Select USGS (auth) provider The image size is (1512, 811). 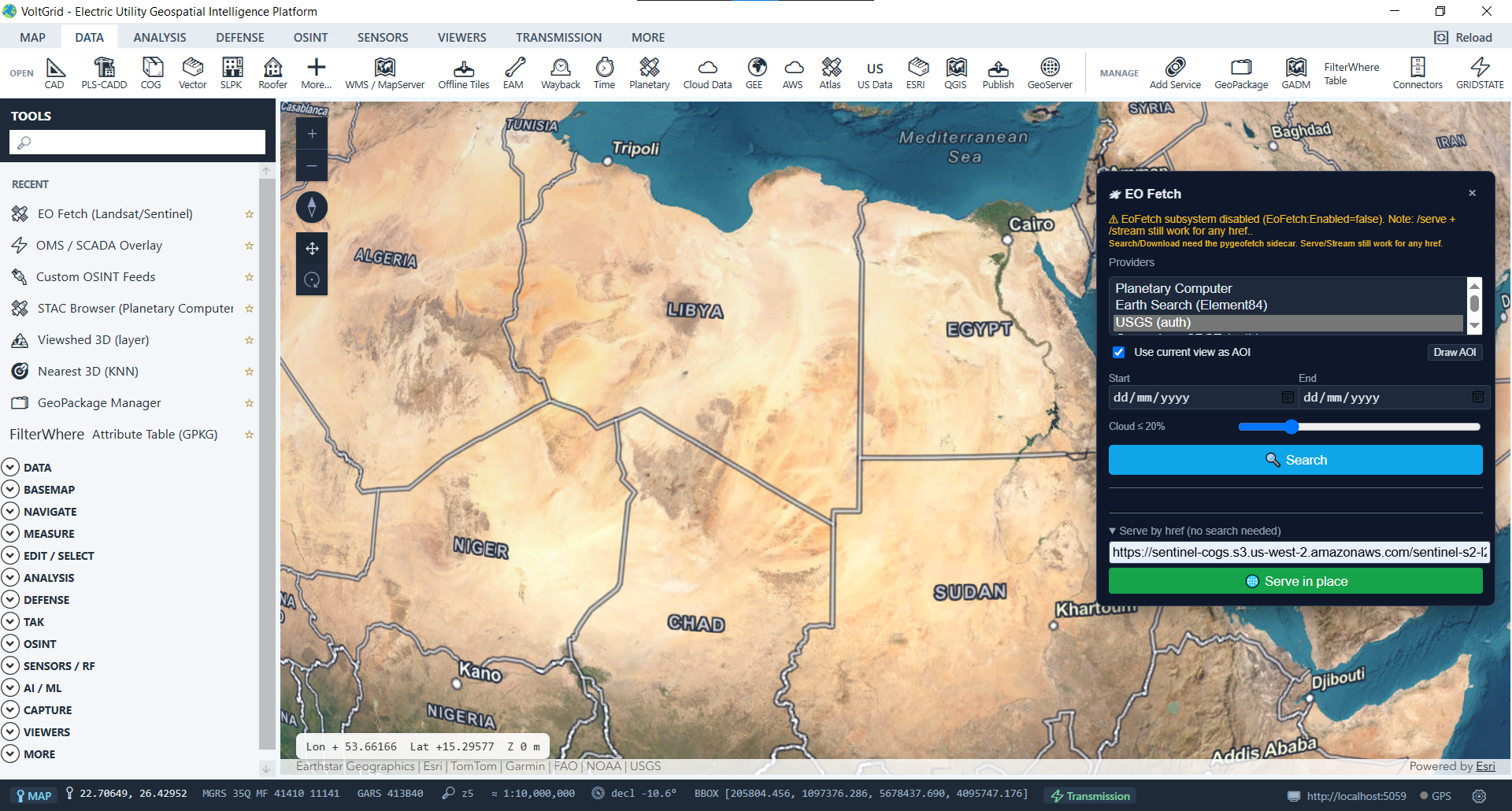(1288, 323)
